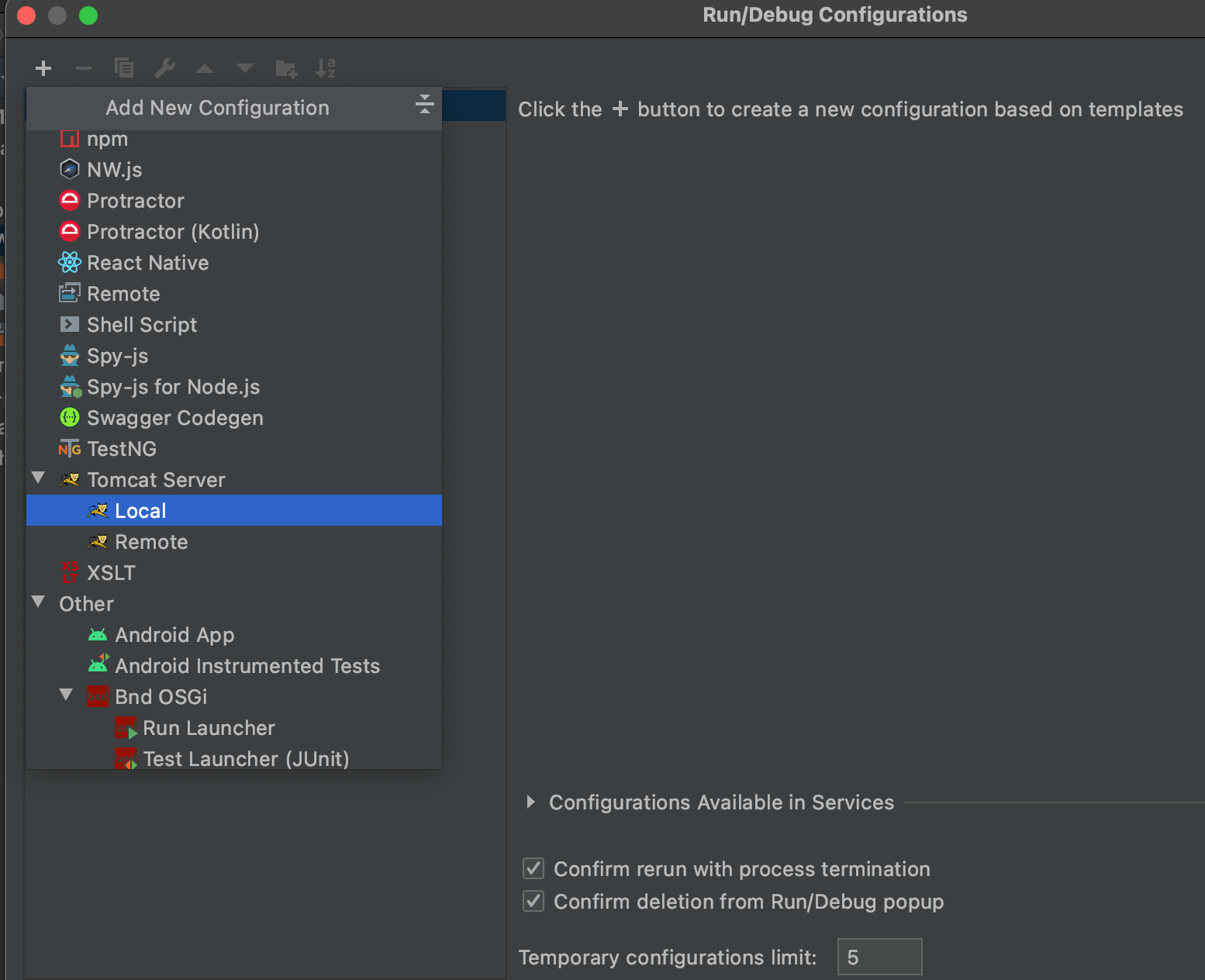Toggle Confirm deletion from Run/Debug popup
Viewport: 1205px width, 980px height.
point(533,901)
